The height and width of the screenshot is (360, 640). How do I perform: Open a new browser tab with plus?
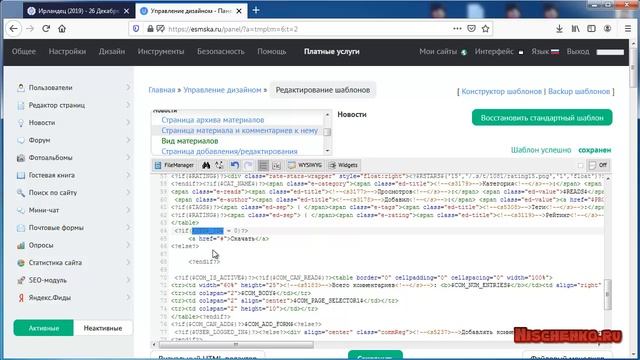[x=256, y=11]
